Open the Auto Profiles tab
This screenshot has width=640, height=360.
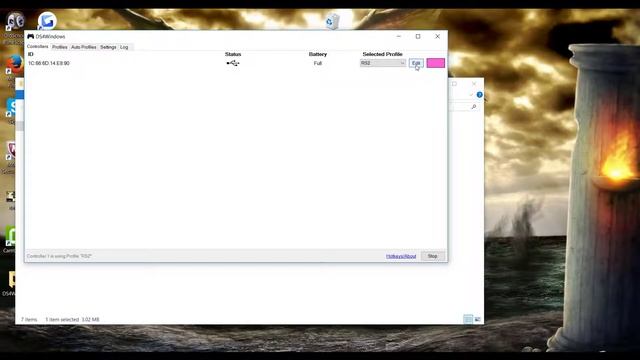84,47
